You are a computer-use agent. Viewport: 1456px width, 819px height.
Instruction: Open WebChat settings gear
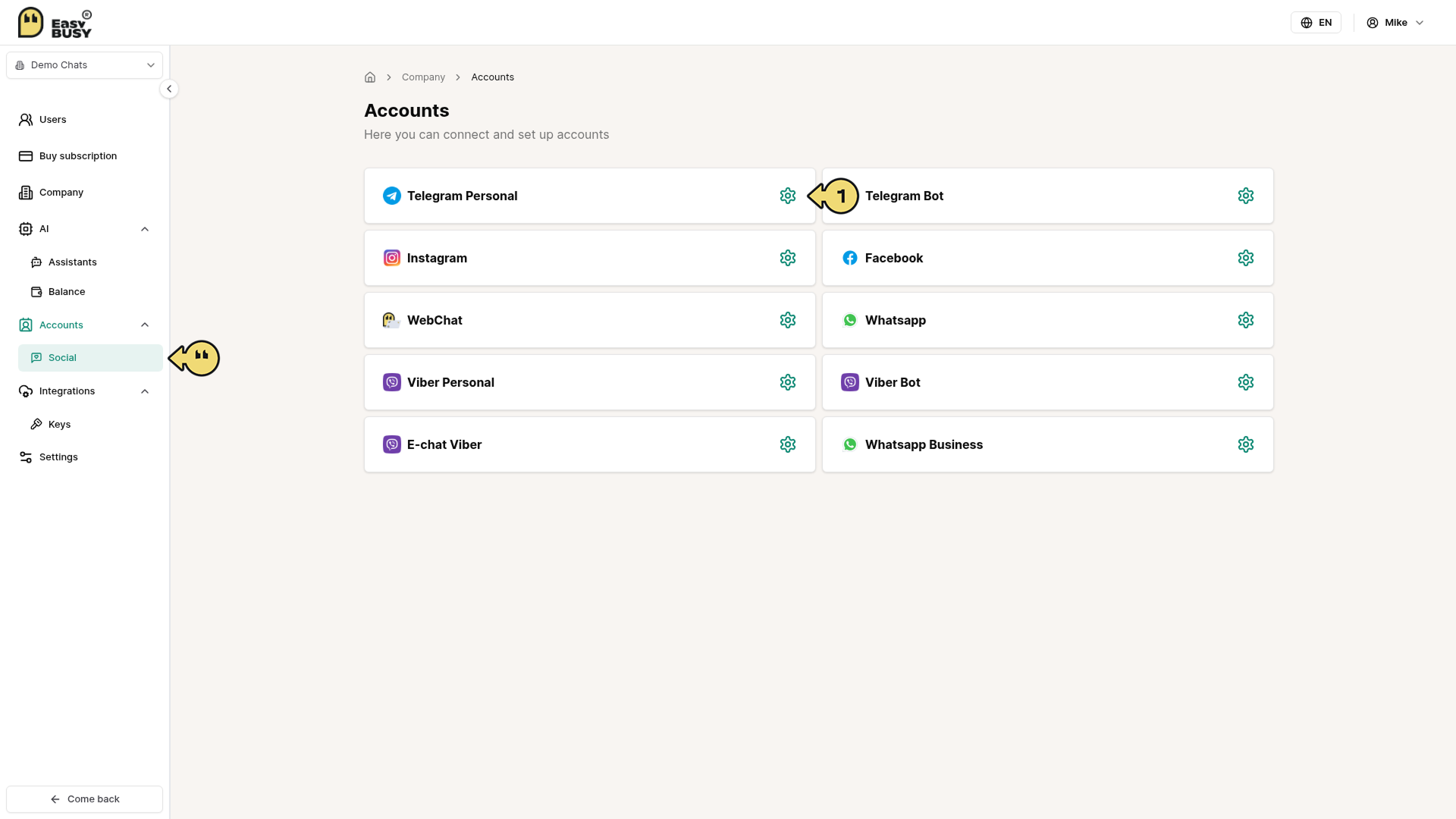pos(788,320)
